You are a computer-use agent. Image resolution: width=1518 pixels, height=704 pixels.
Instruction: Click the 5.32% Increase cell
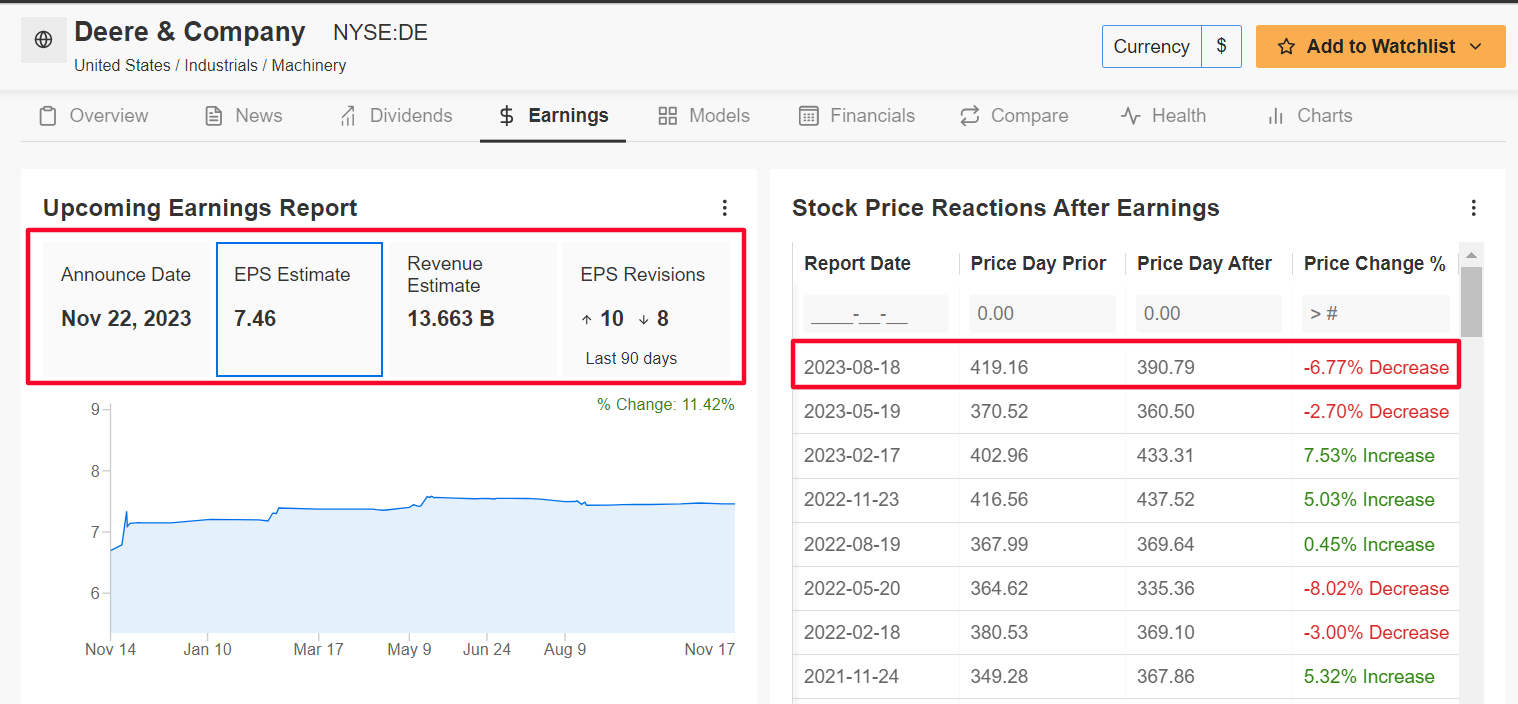coord(1369,677)
